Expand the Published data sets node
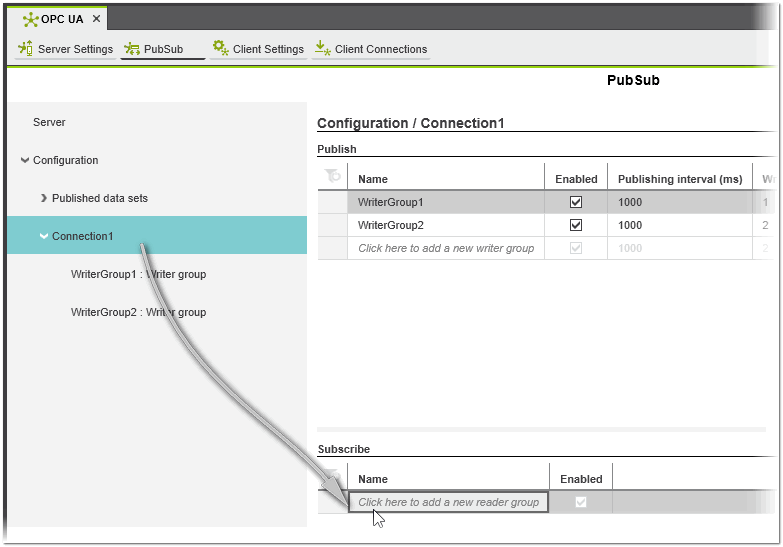783x547 pixels. pos(43,198)
